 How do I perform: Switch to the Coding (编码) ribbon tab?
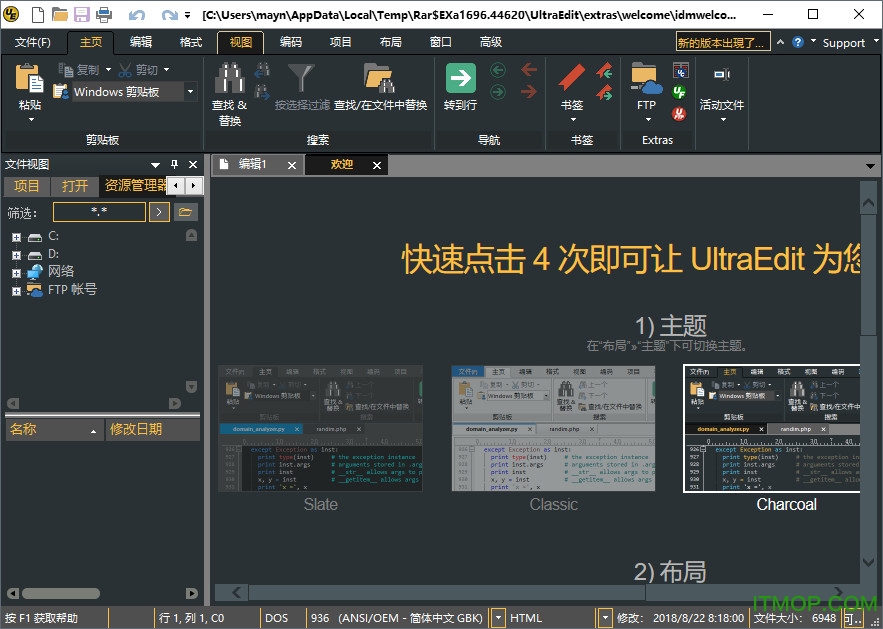click(291, 42)
